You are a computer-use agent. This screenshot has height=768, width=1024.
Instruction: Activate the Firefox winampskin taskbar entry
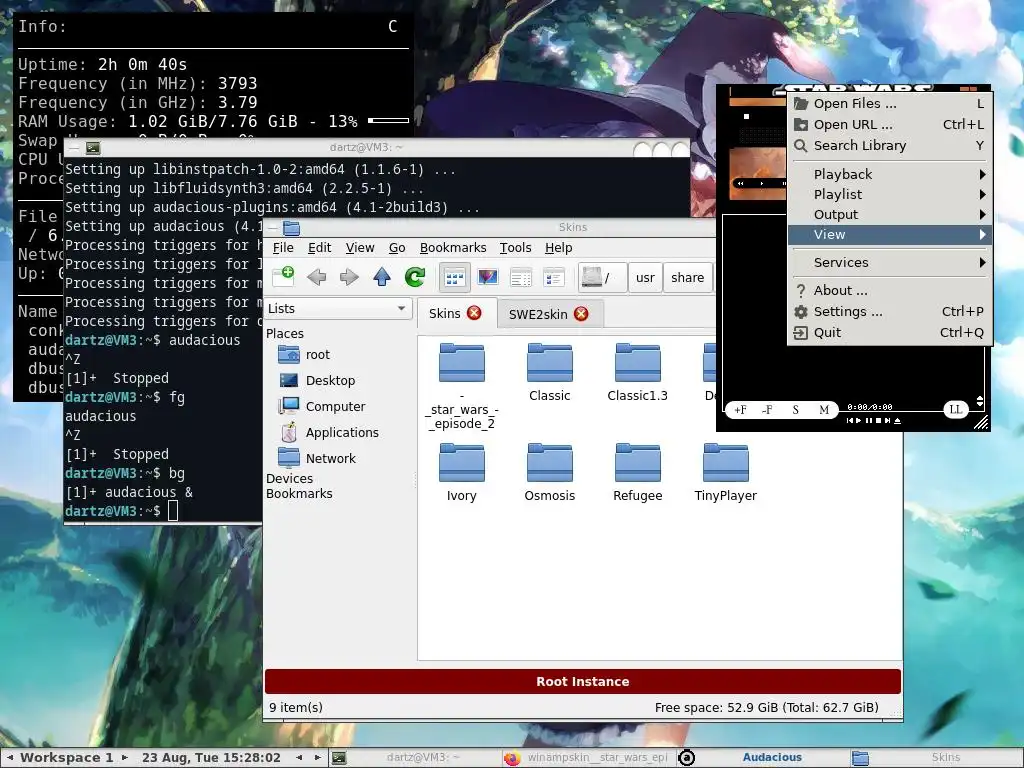[588, 758]
